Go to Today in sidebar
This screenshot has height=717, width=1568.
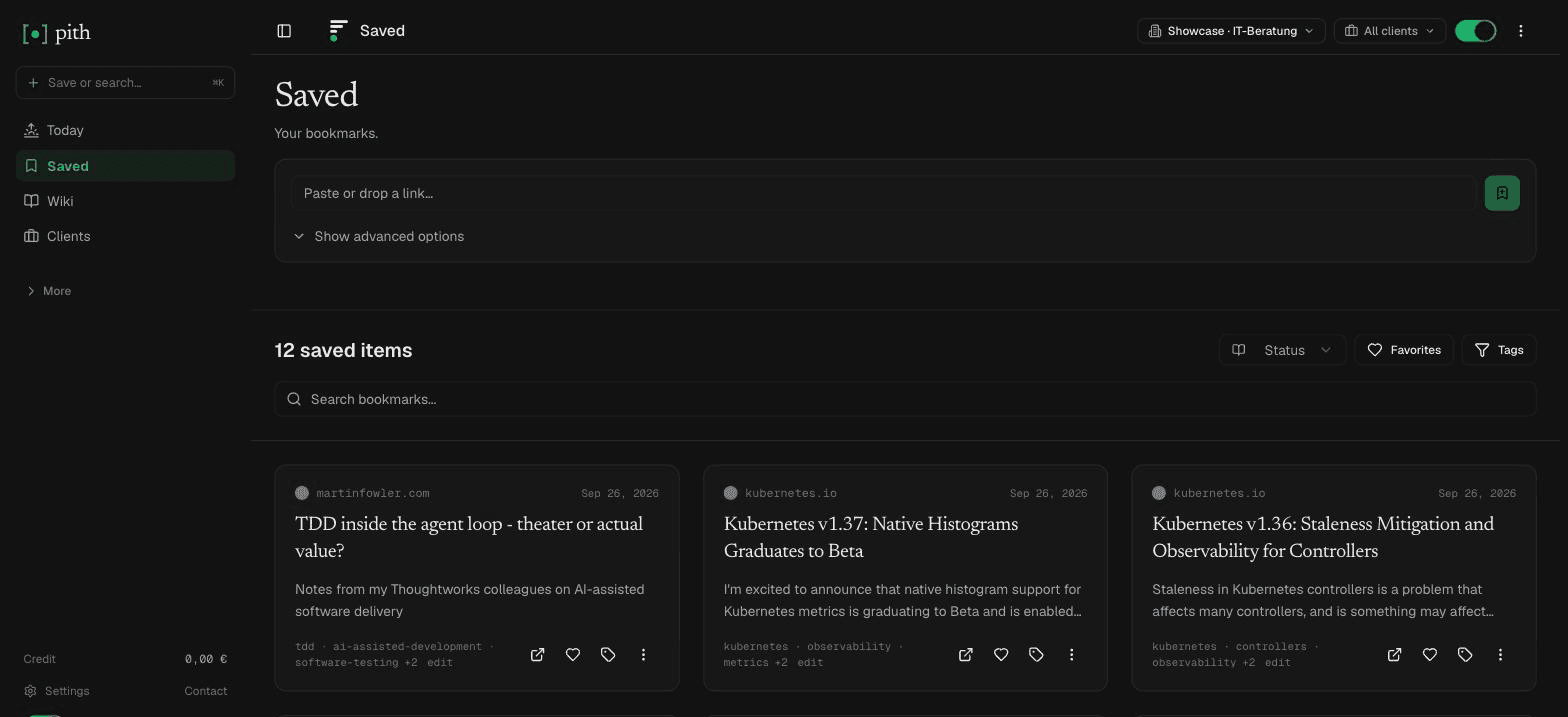(x=125, y=131)
